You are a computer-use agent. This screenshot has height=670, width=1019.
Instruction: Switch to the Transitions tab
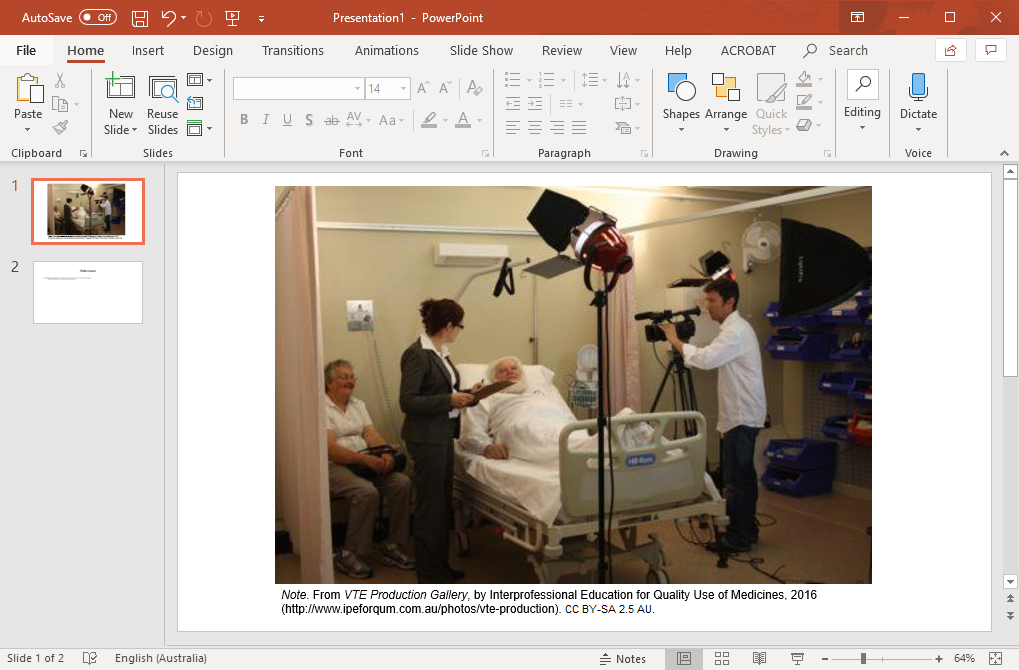point(292,50)
